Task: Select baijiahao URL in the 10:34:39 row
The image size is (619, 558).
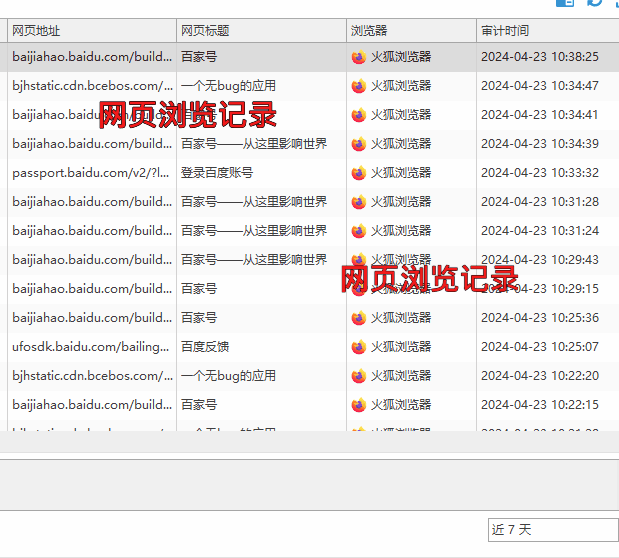Action: [92, 144]
